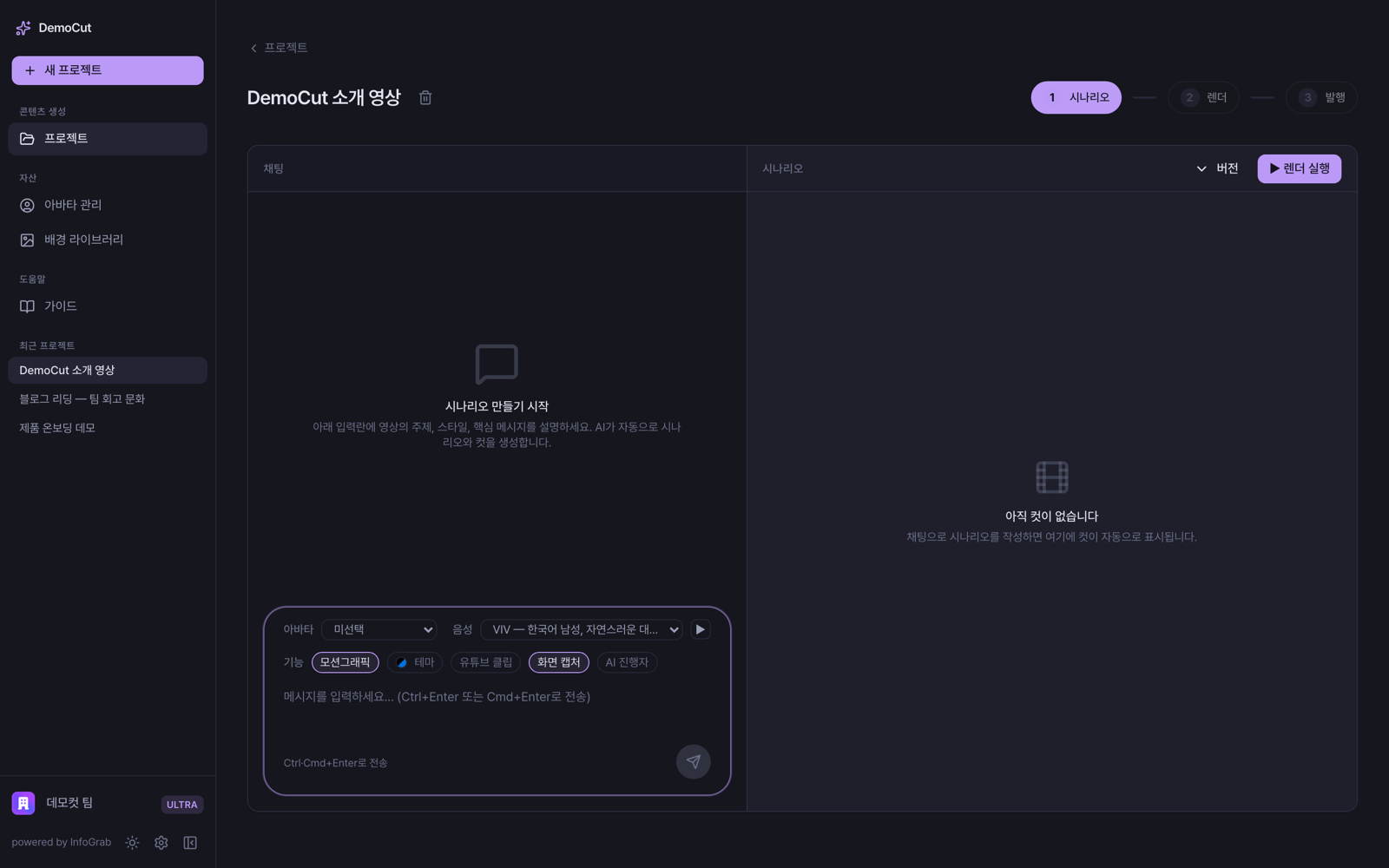Screen dimensions: 1389x868
Task: Click the powered by InfoGrab text
Action: click(x=62, y=843)
